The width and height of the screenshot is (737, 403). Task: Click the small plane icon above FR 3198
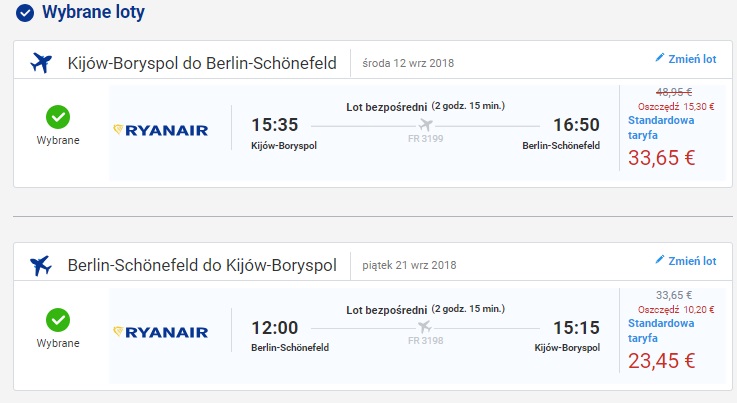pyautogui.click(x=427, y=327)
